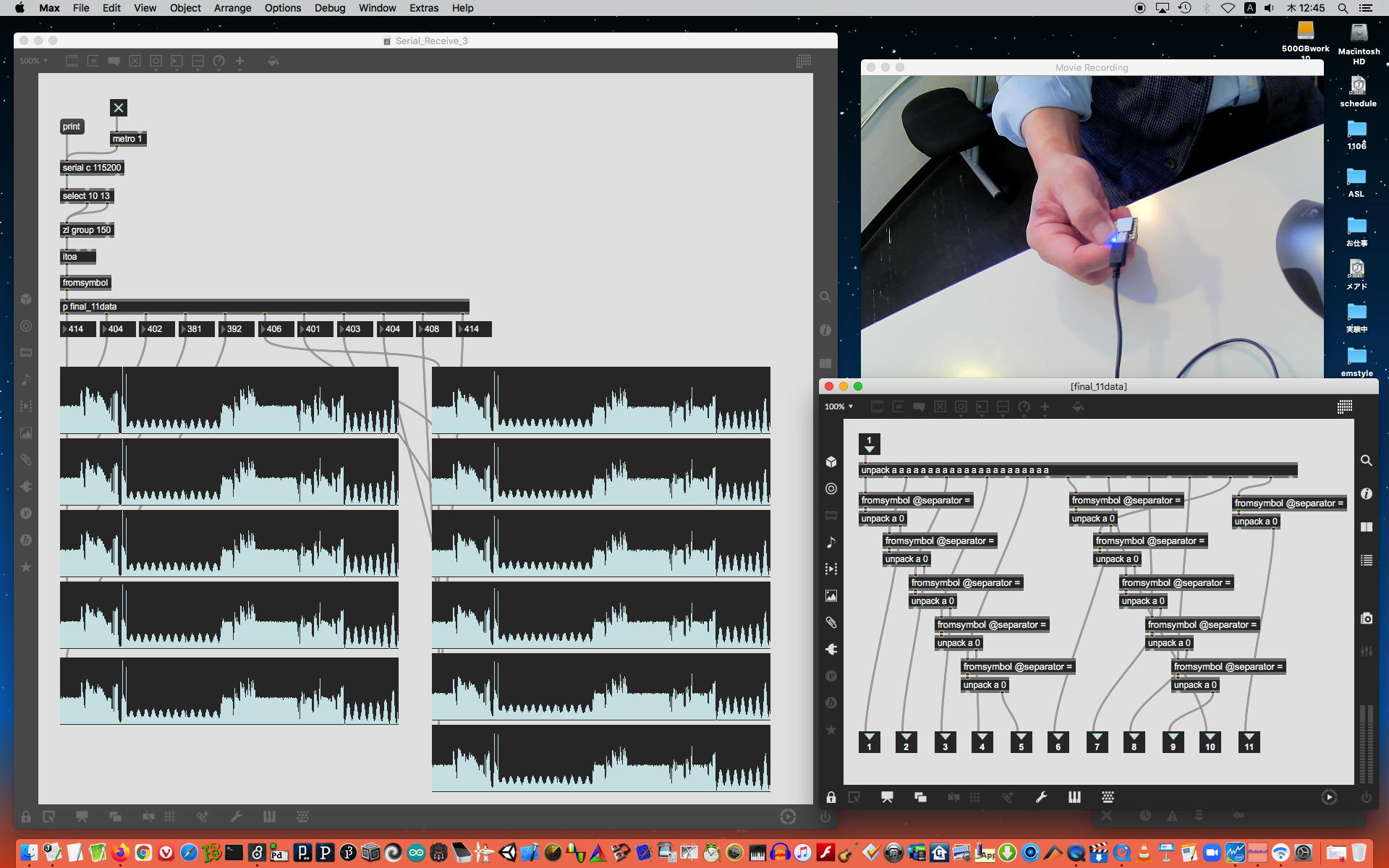Click the print object box
Screen dimensions: 1389x868
(72, 127)
